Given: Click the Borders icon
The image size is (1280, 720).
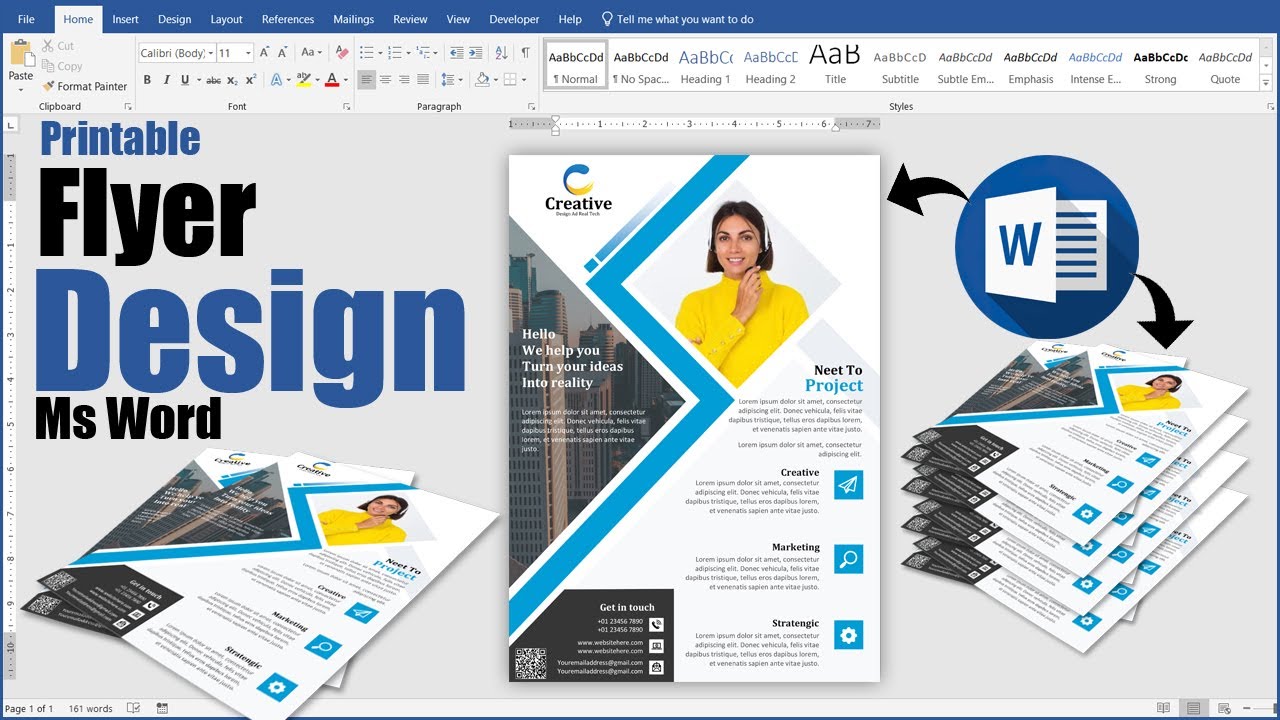Looking at the screenshot, I should coord(510,80).
